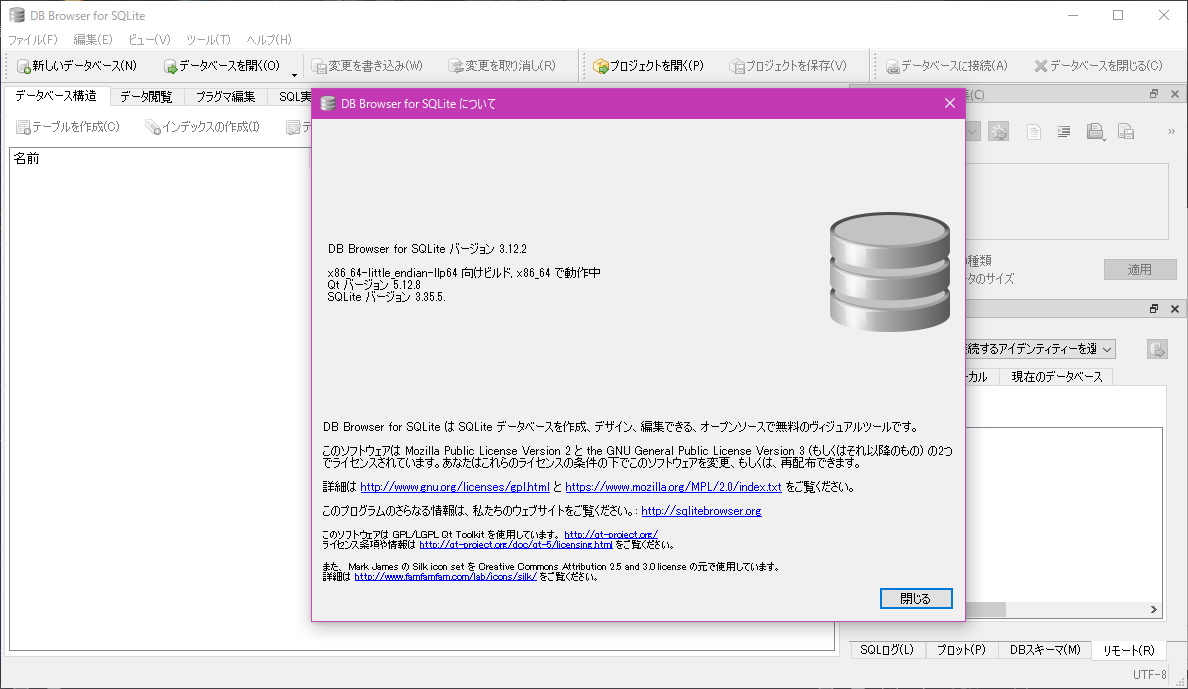Open the sqlitebrowser.org website link
Image resolution: width=1188 pixels, height=689 pixels.
[x=701, y=512]
